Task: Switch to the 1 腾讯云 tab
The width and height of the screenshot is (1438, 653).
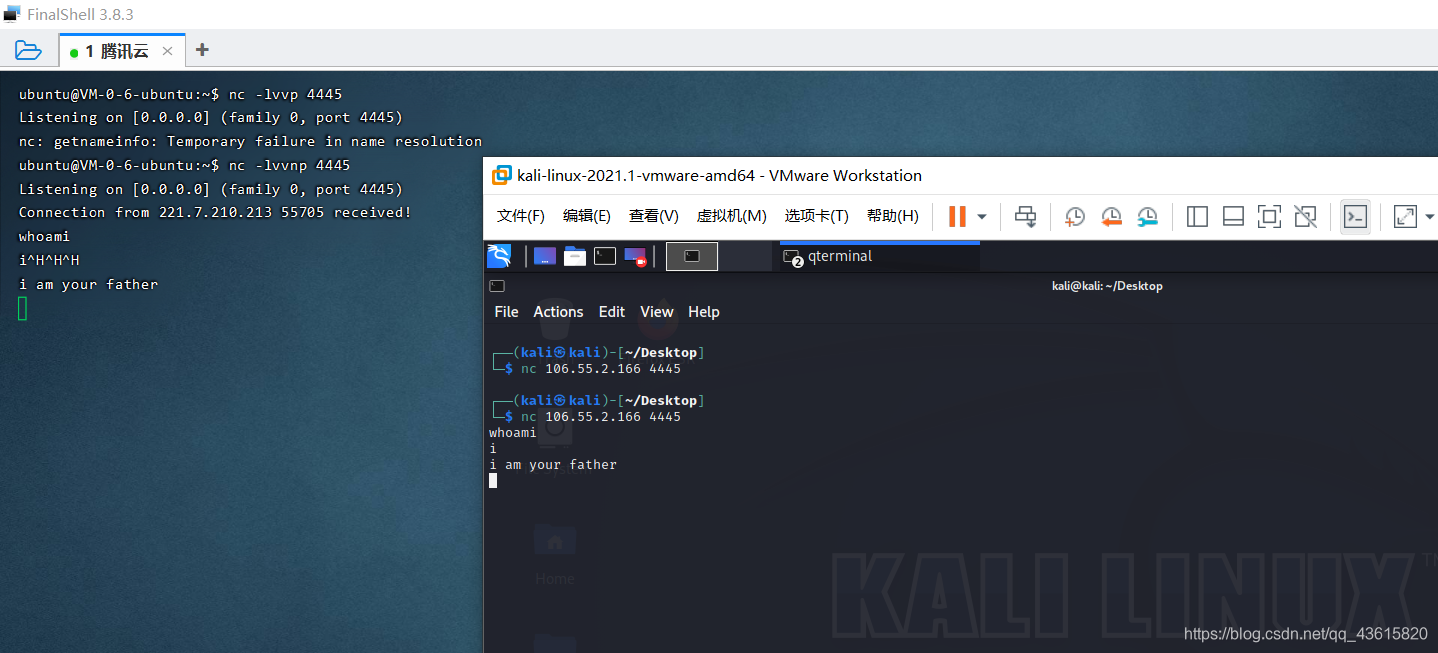Action: coord(122,51)
